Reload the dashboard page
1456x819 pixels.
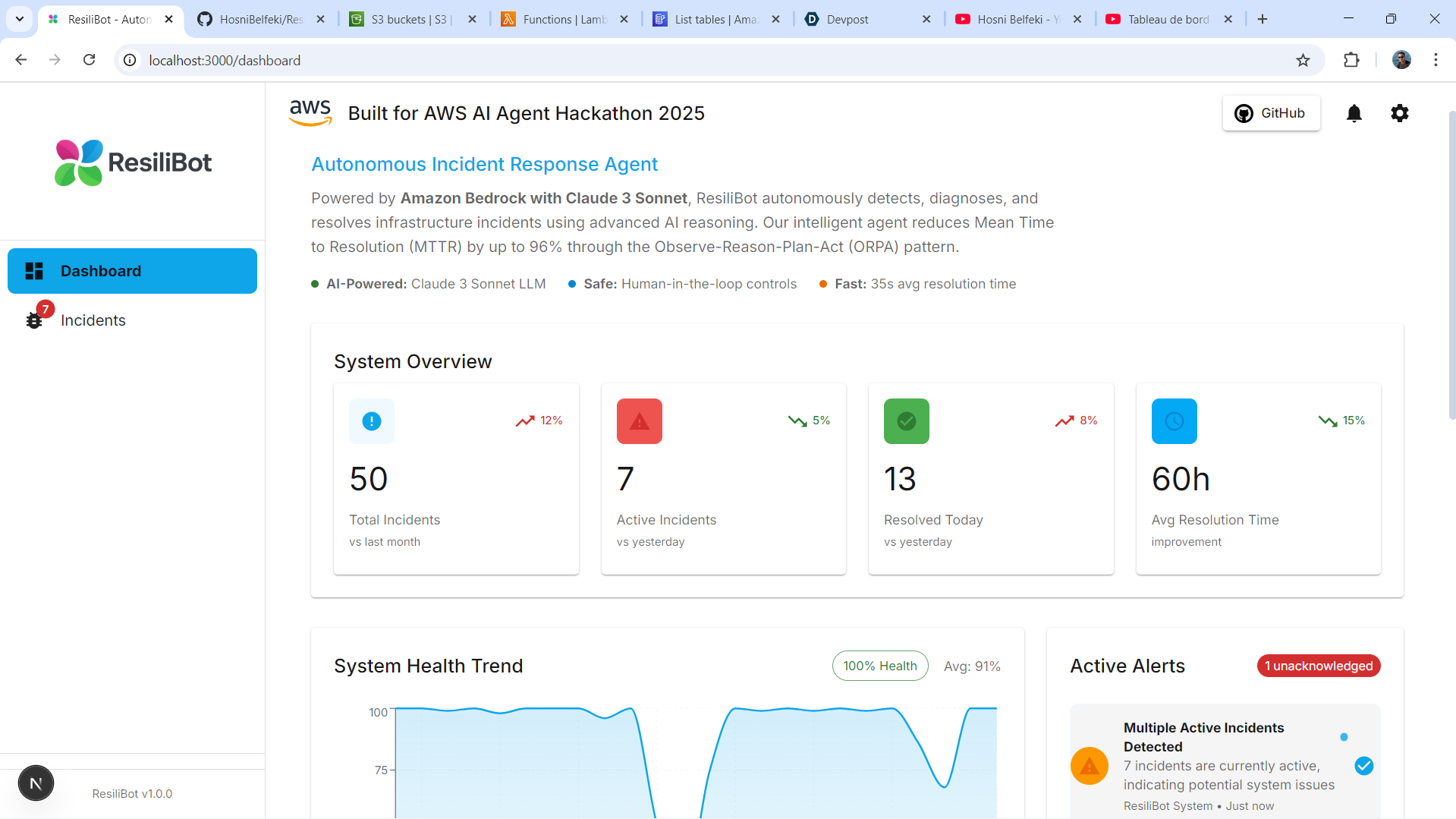point(89,60)
